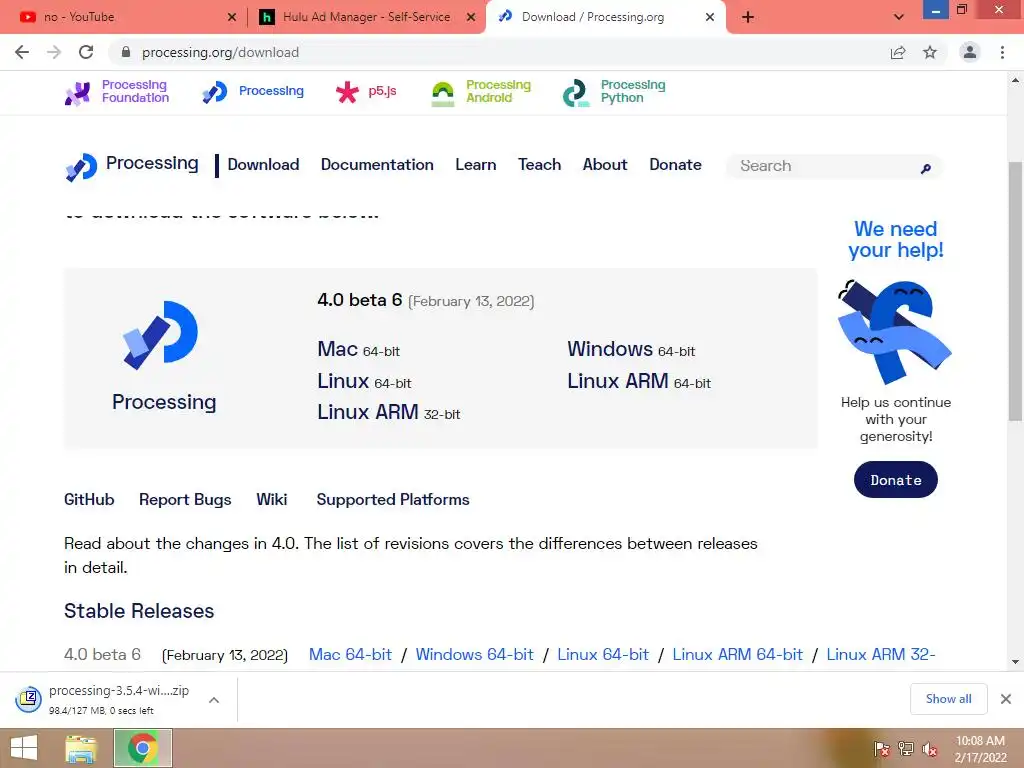The image size is (1024, 768).
Task: Click Stable Releases Mac 64-bit link
Action: (x=350, y=654)
